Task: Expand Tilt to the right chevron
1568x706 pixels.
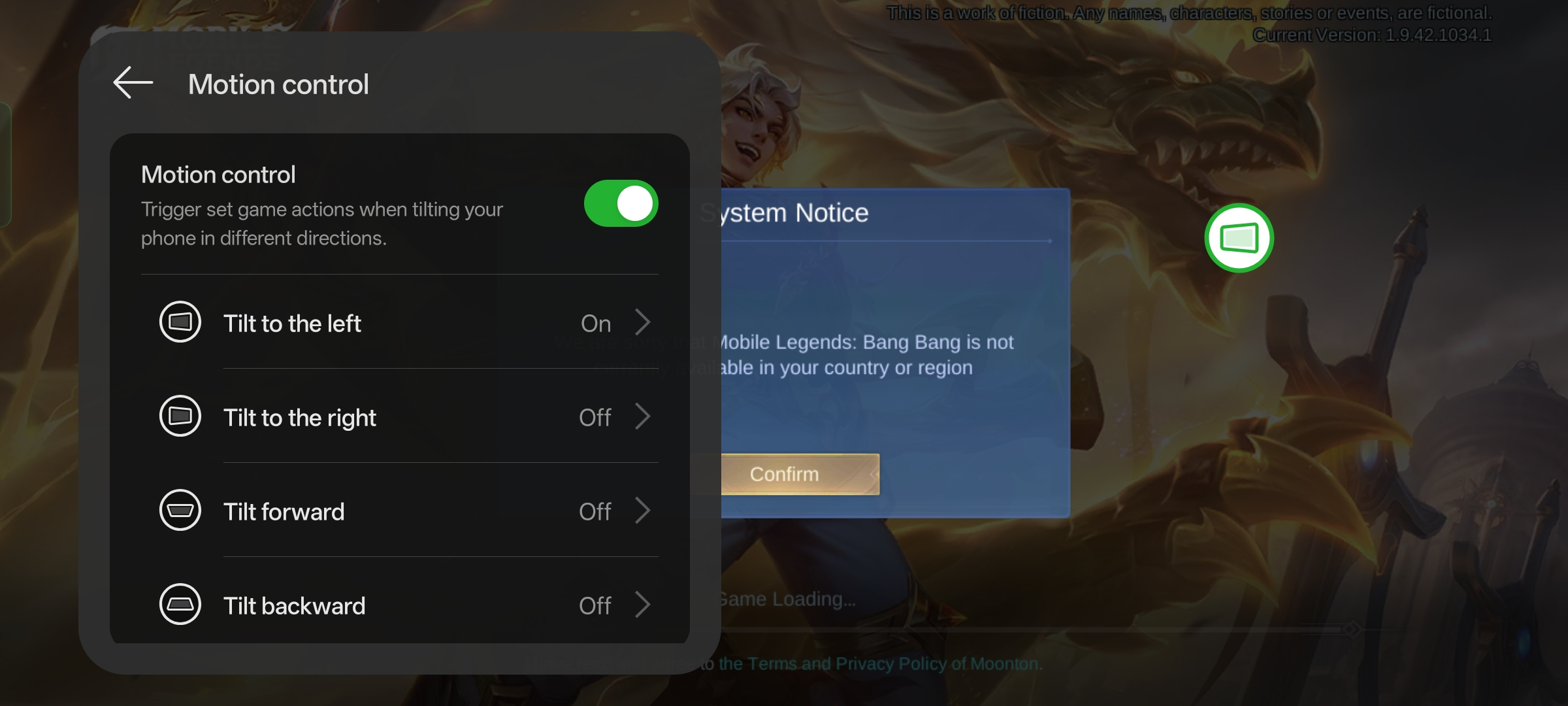Action: (x=643, y=416)
